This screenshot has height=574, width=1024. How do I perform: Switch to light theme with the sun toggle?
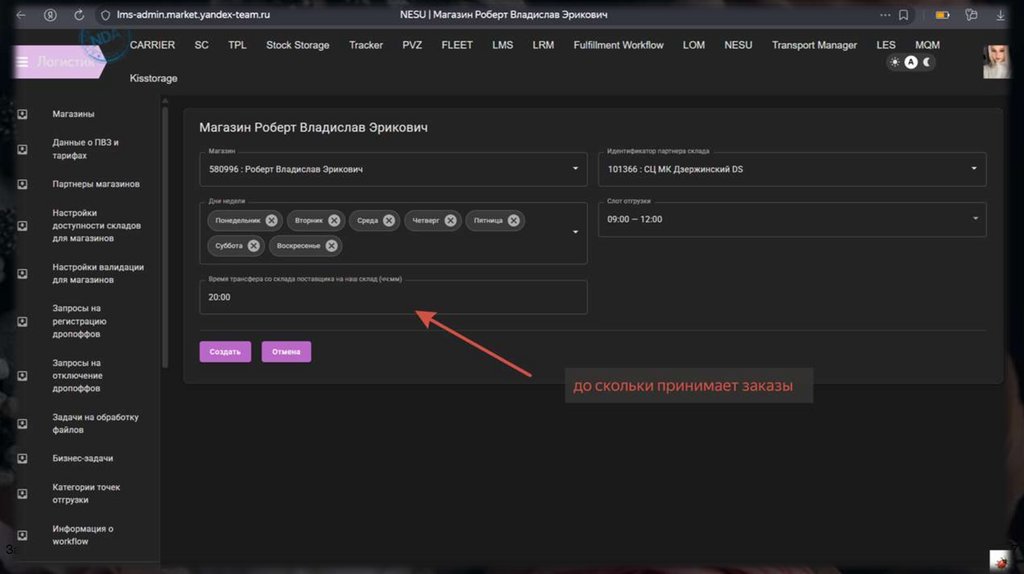895,62
